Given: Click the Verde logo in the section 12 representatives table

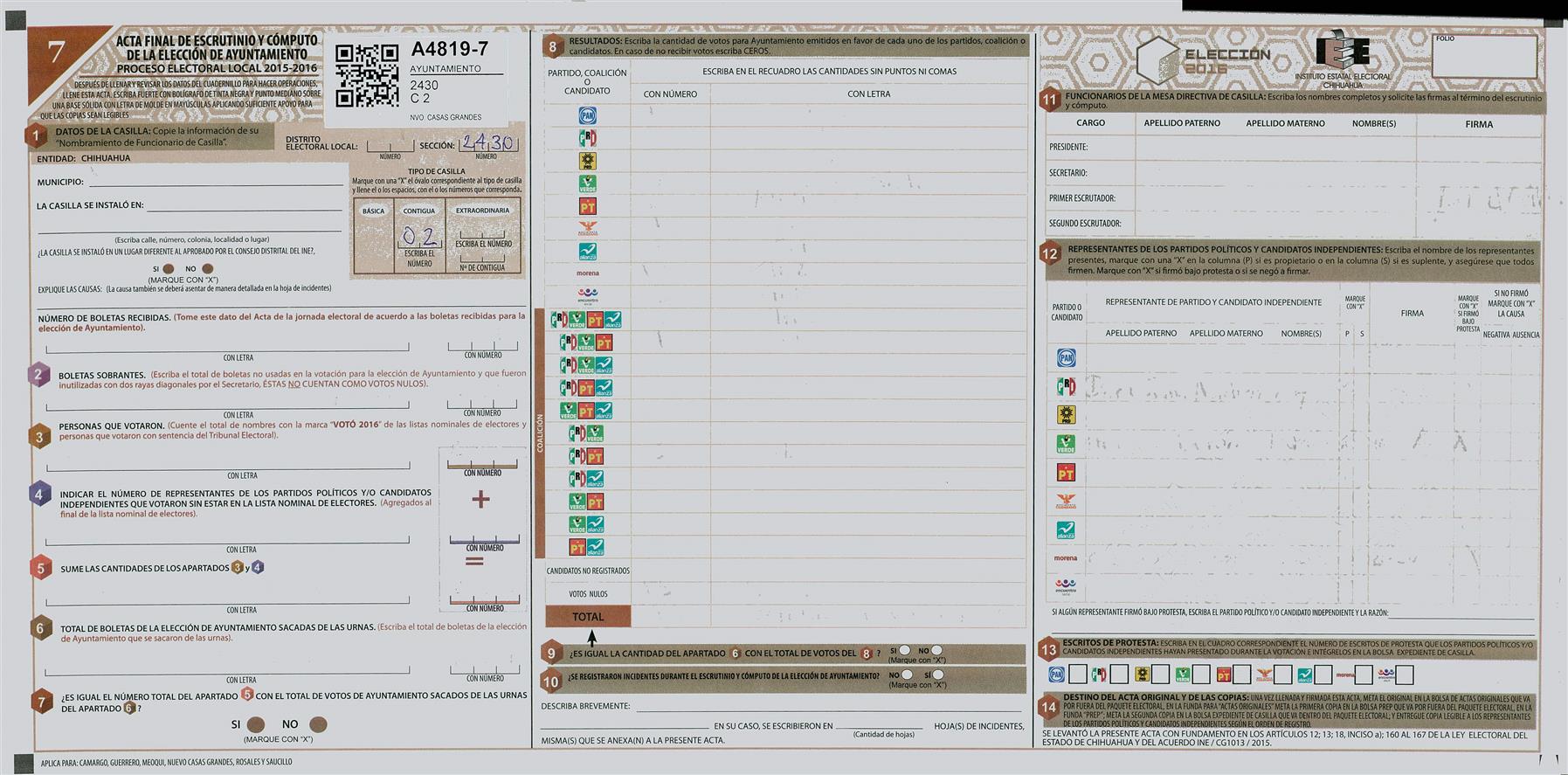Looking at the screenshot, I should (1066, 444).
